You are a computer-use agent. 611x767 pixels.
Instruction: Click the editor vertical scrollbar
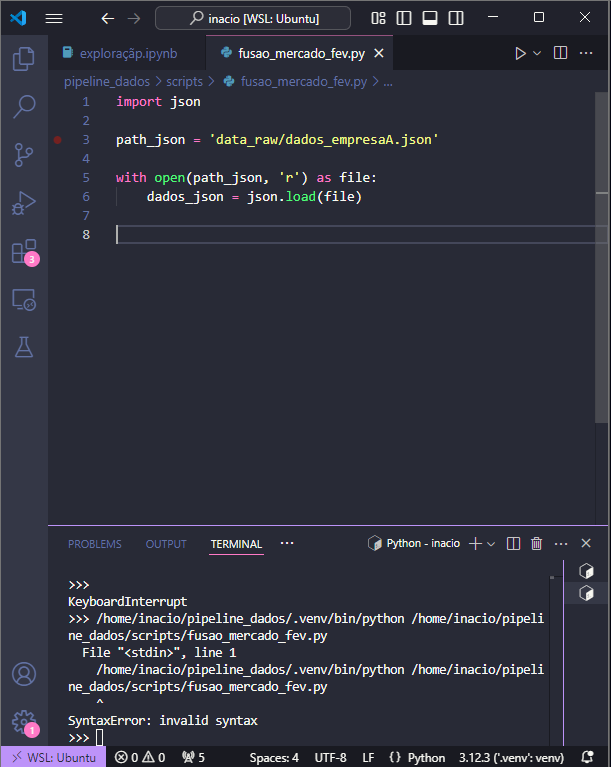pyautogui.click(x=602, y=257)
